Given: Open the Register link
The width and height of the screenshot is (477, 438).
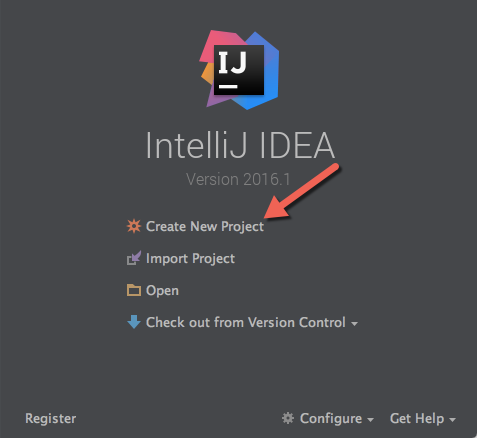Looking at the screenshot, I should 51,419.
